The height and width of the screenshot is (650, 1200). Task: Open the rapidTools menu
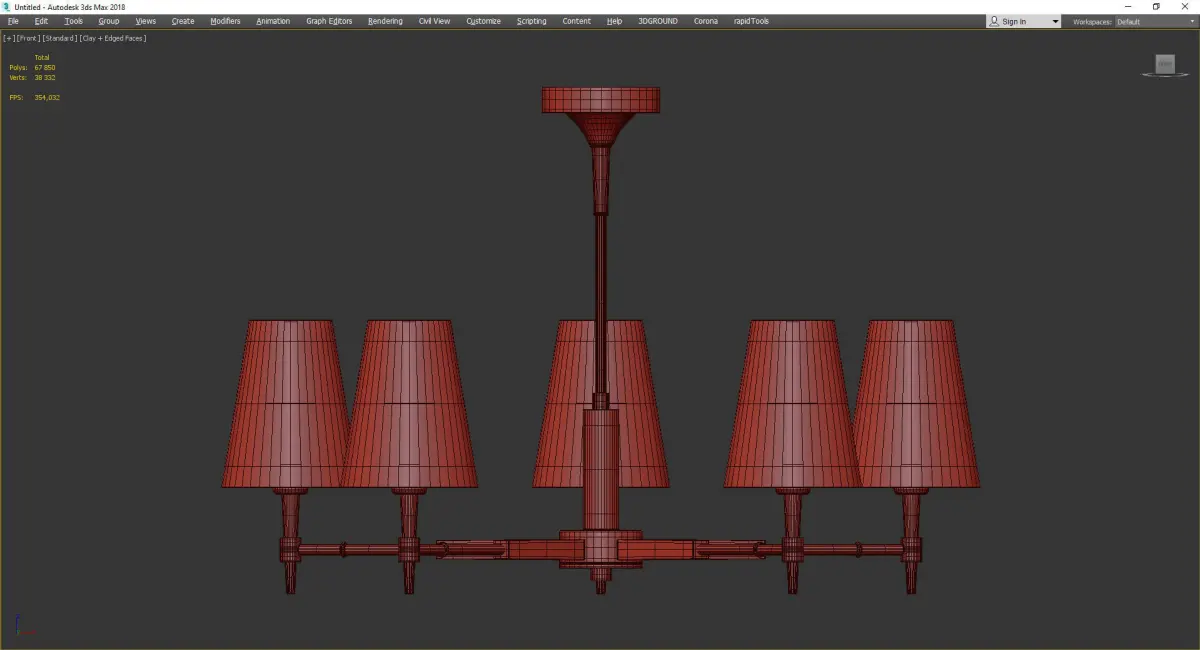751,21
